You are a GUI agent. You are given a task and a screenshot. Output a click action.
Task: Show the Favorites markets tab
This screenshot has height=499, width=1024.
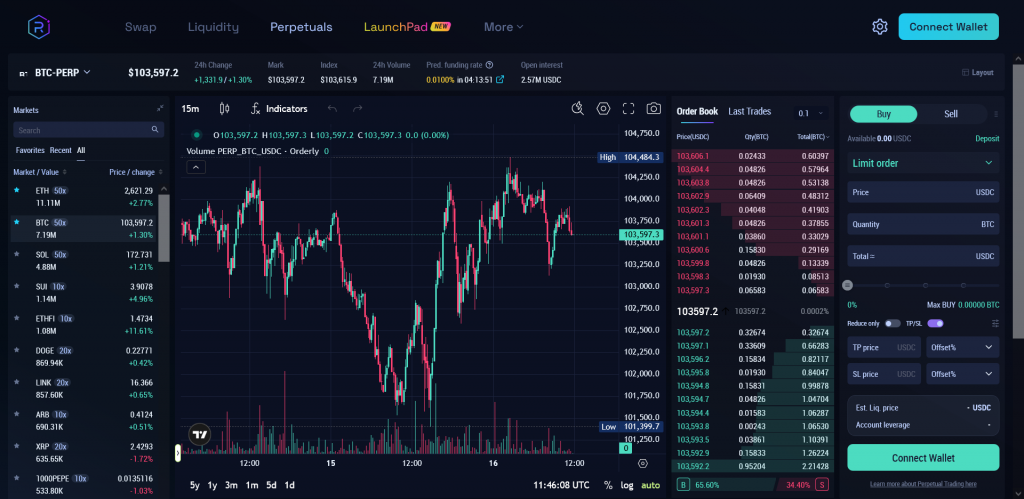(30, 150)
